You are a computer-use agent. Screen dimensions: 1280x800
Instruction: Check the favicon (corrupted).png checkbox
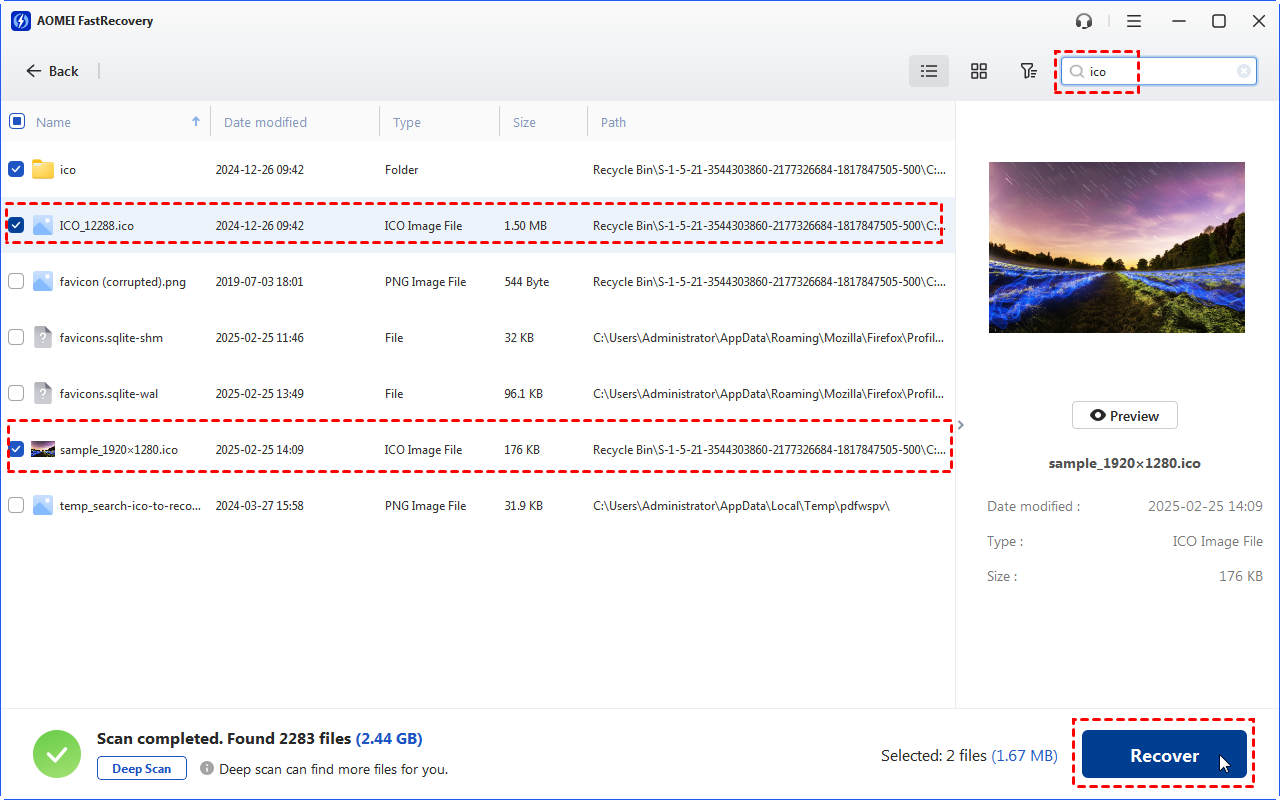(x=16, y=281)
